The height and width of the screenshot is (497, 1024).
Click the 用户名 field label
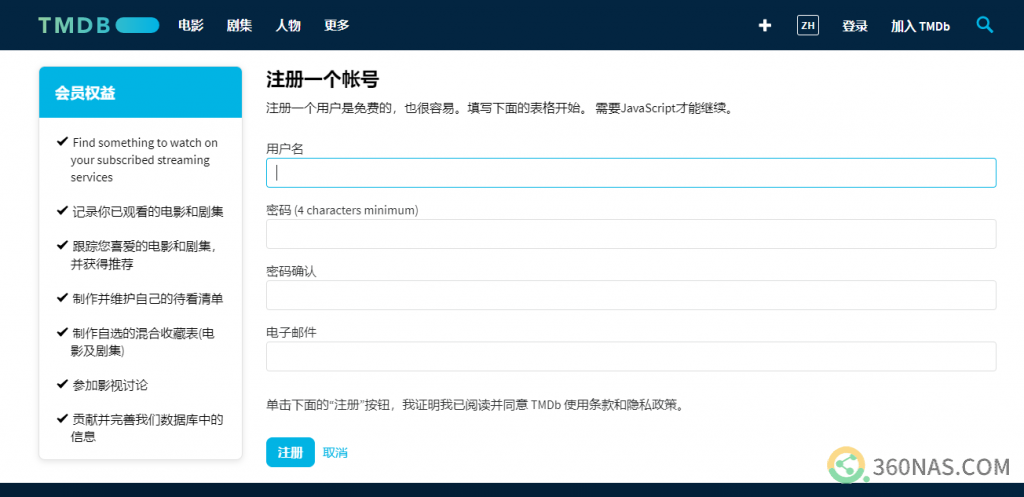[x=285, y=149]
